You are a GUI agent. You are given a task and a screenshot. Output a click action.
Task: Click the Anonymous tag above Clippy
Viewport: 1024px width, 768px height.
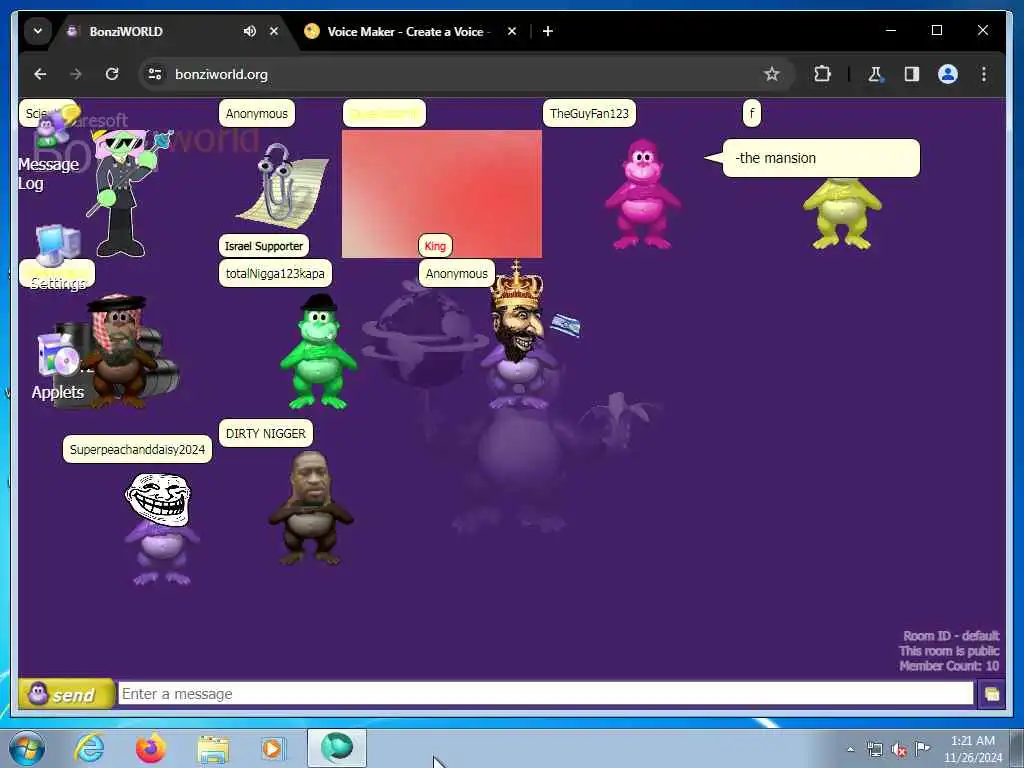(257, 114)
